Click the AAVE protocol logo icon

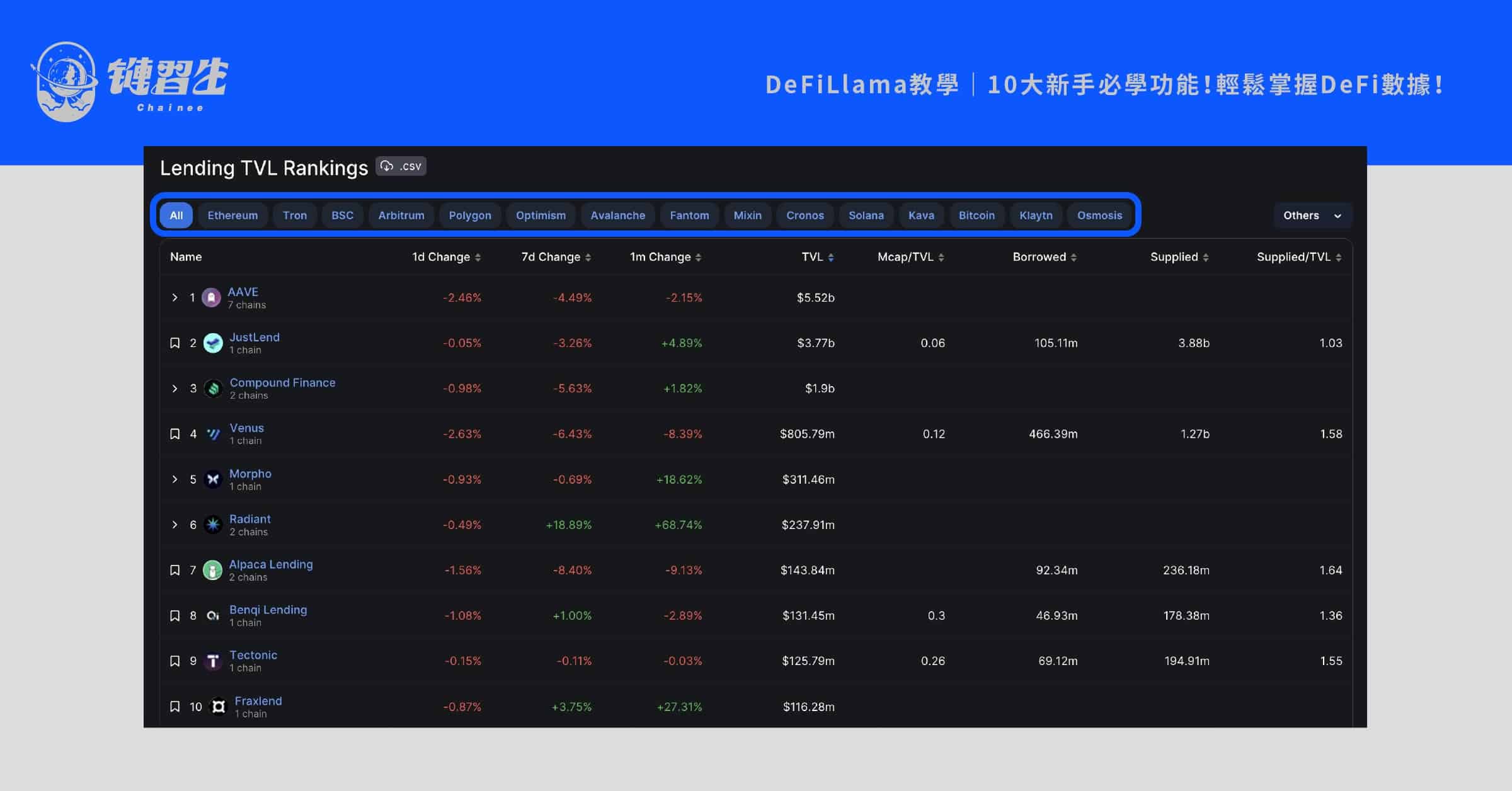(211, 297)
